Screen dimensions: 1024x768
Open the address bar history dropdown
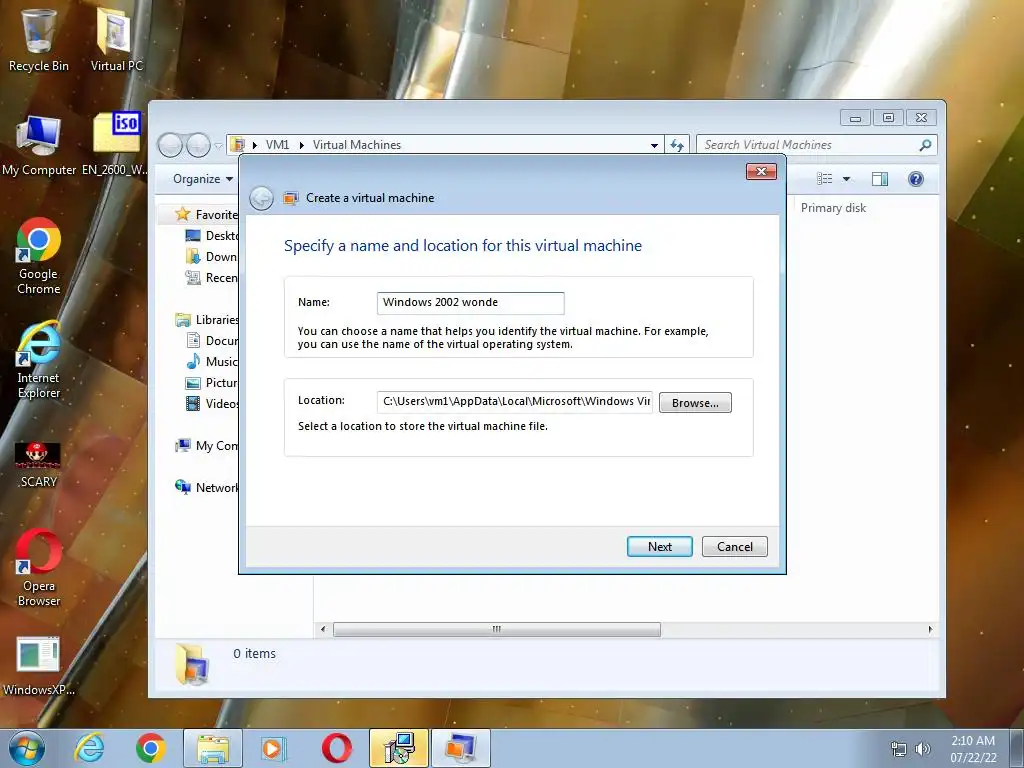point(654,145)
